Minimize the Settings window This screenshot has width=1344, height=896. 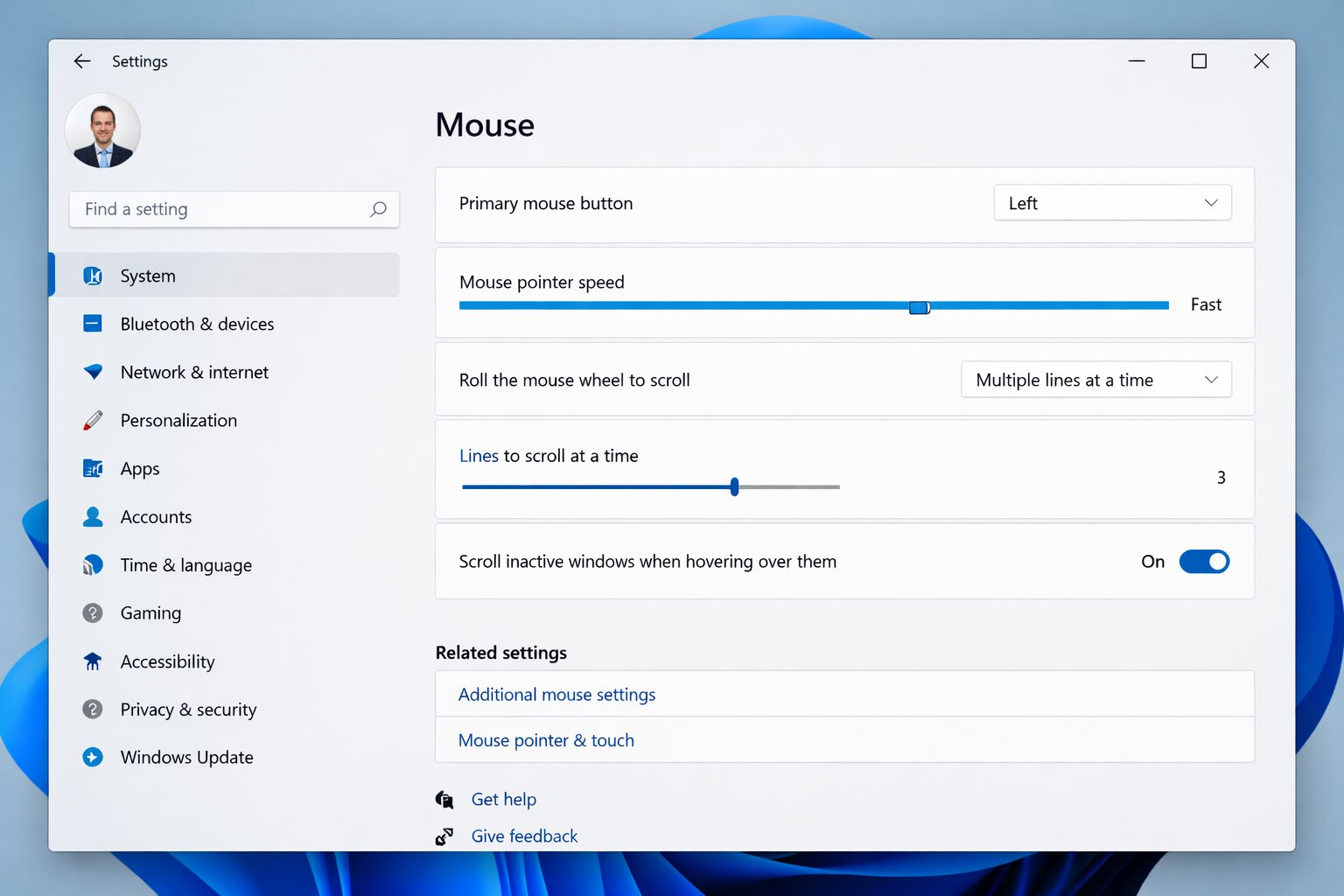click(1137, 61)
